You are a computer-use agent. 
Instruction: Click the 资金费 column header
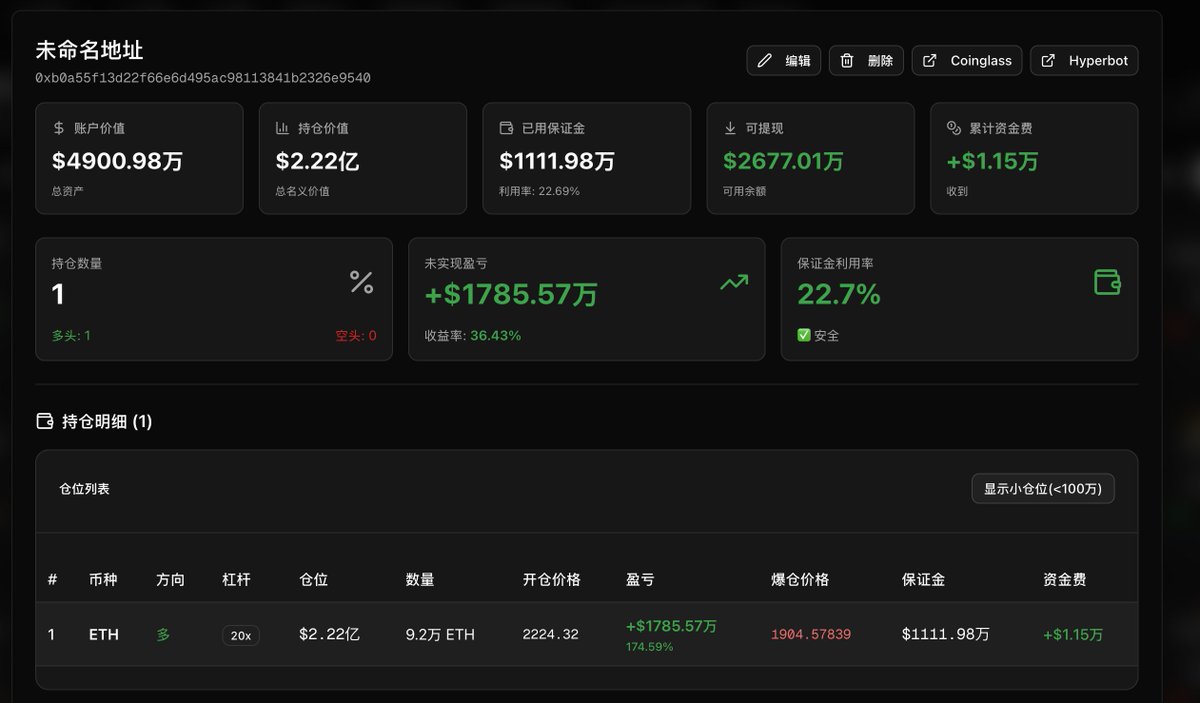point(1065,580)
